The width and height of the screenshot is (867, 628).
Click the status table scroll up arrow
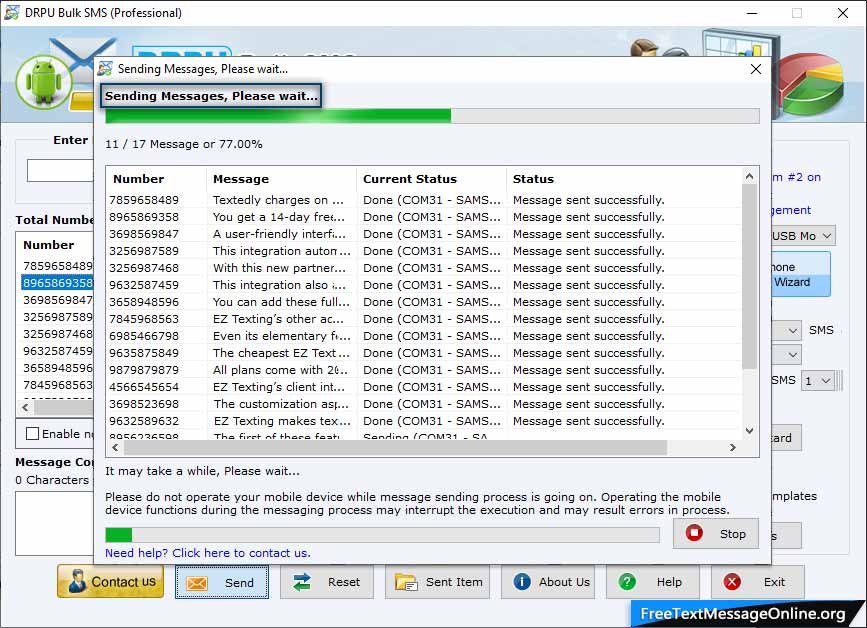click(749, 176)
